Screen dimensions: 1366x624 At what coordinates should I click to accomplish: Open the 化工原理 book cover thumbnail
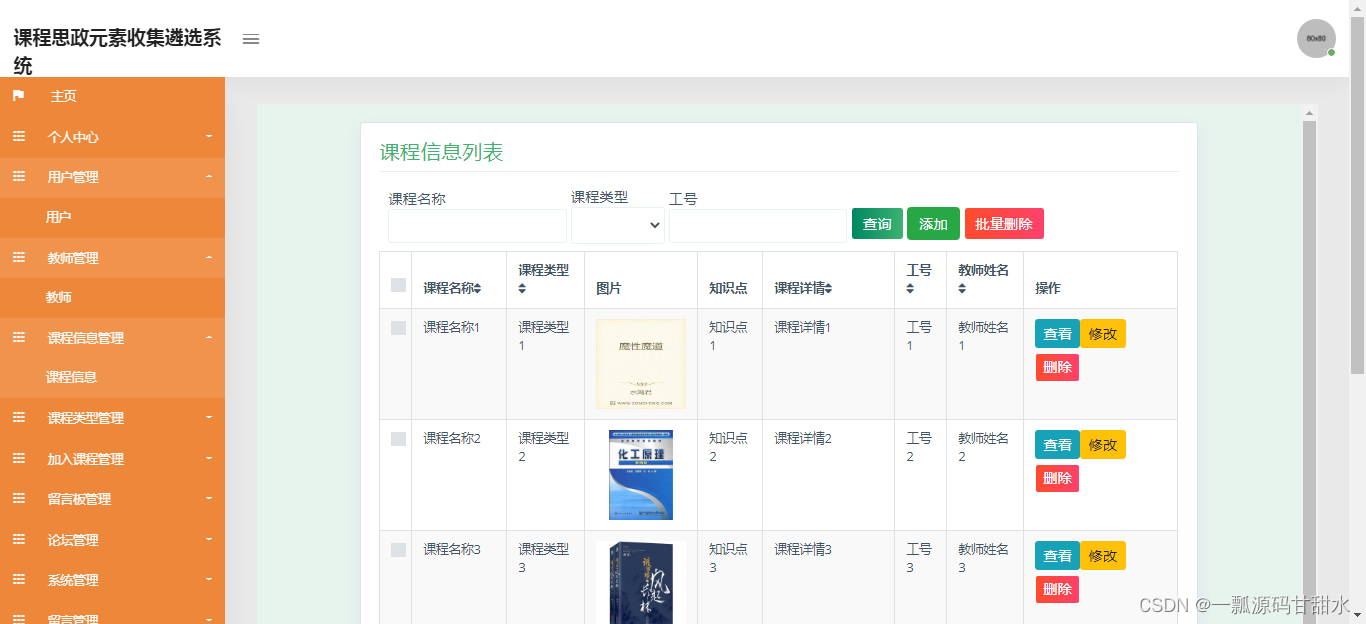pos(640,474)
